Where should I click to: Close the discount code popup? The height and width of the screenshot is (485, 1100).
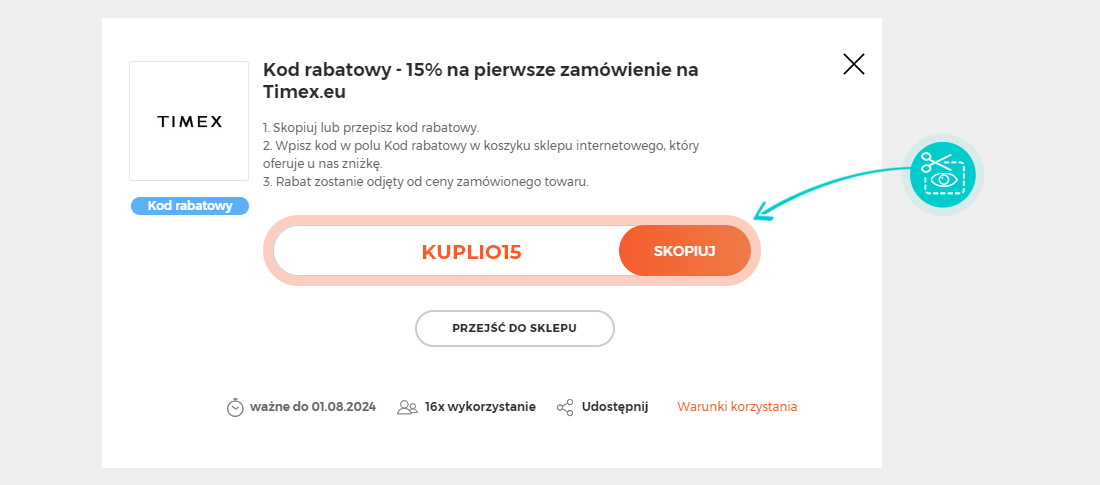pyautogui.click(x=853, y=65)
